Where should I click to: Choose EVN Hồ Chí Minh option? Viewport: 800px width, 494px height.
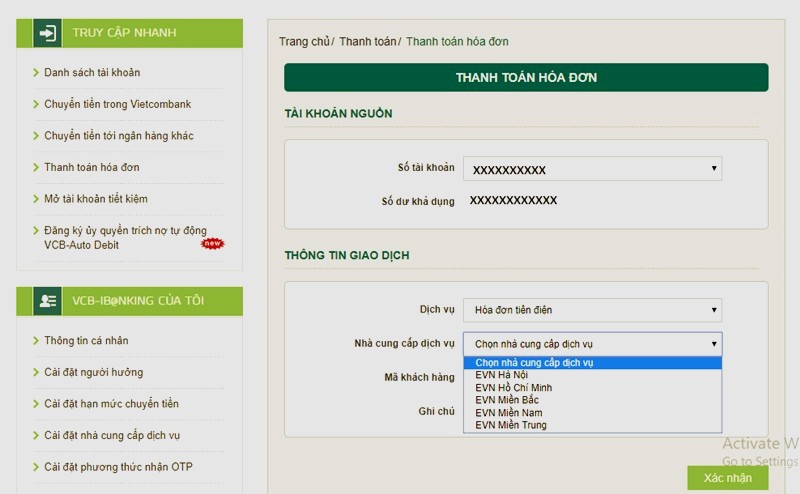click(513, 388)
